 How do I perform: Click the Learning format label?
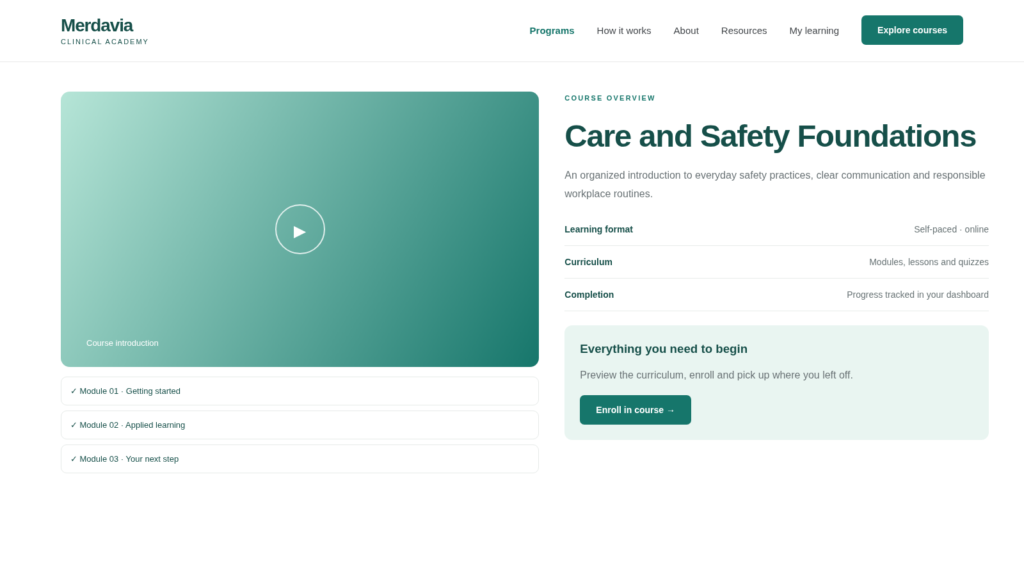[x=598, y=229]
